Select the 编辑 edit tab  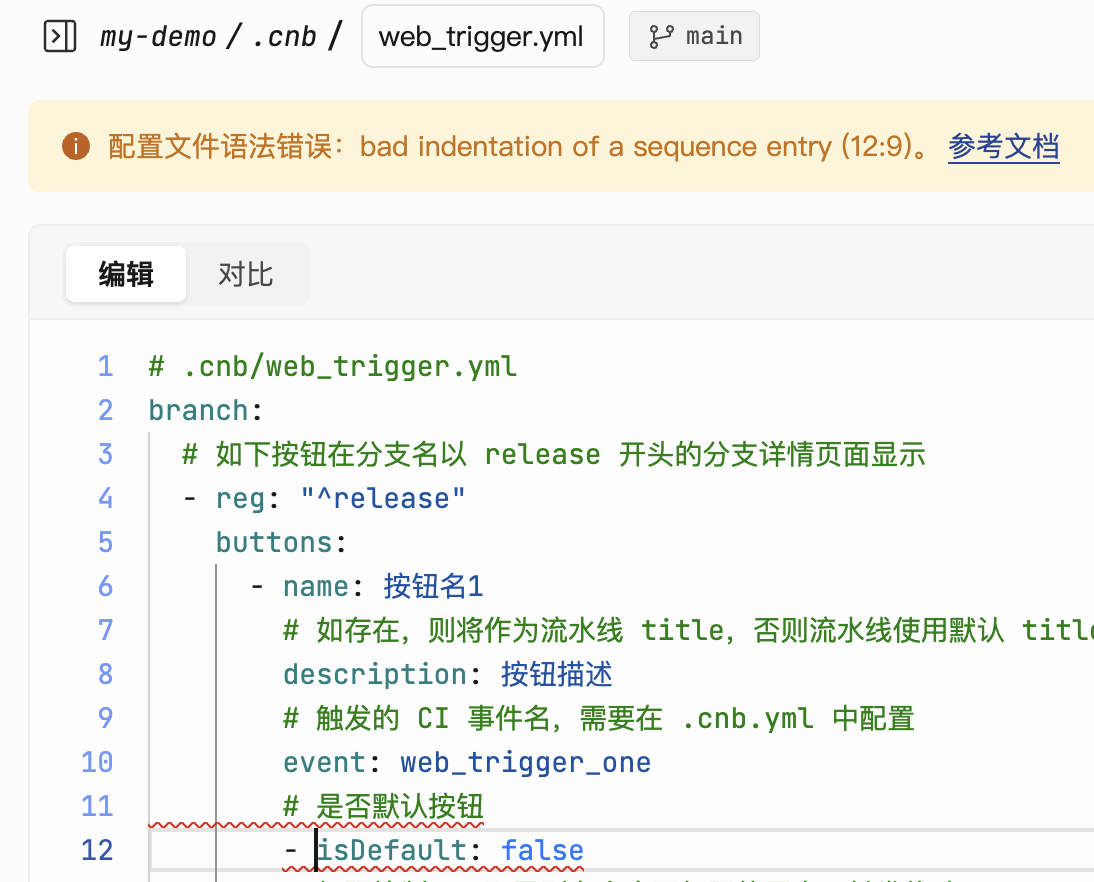pyautogui.click(x=125, y=273)
